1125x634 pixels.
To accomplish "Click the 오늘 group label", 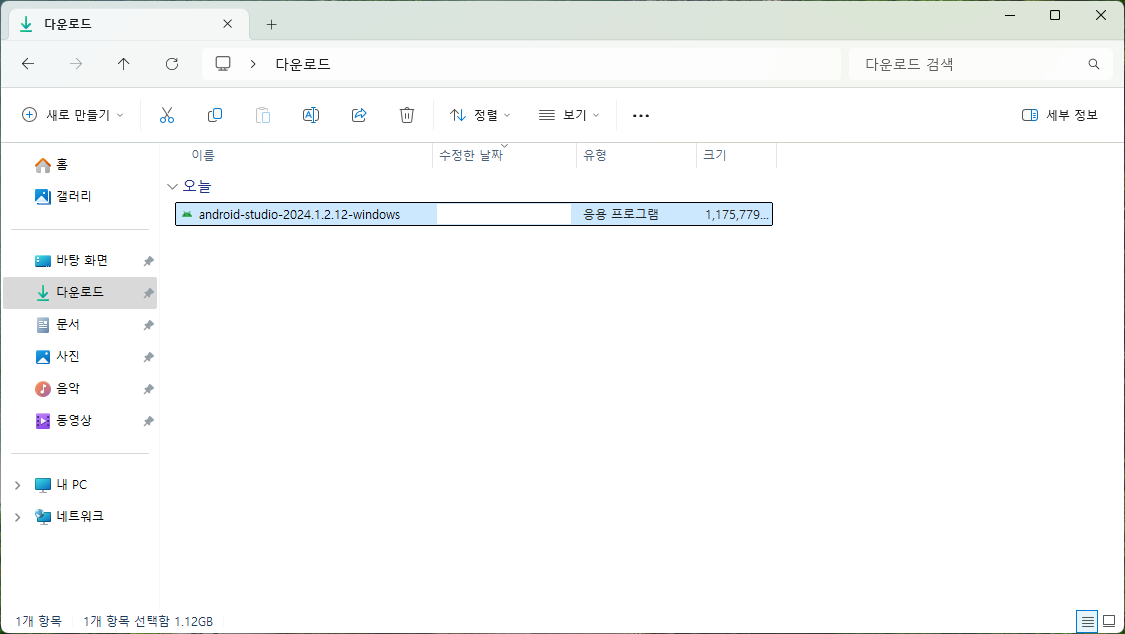I will point(197,186).
